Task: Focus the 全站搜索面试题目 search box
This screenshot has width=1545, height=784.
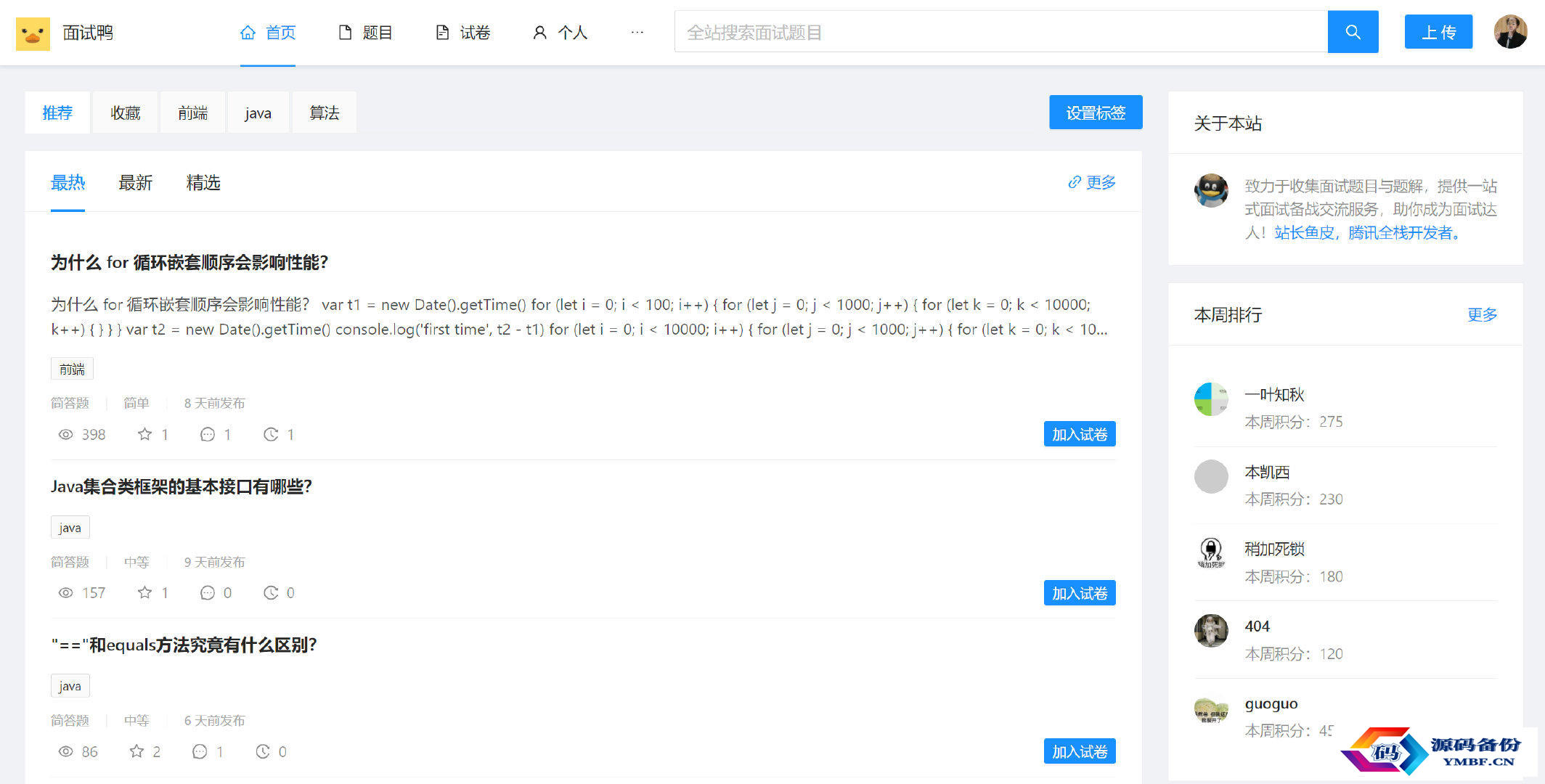Action: [1001, 32]
